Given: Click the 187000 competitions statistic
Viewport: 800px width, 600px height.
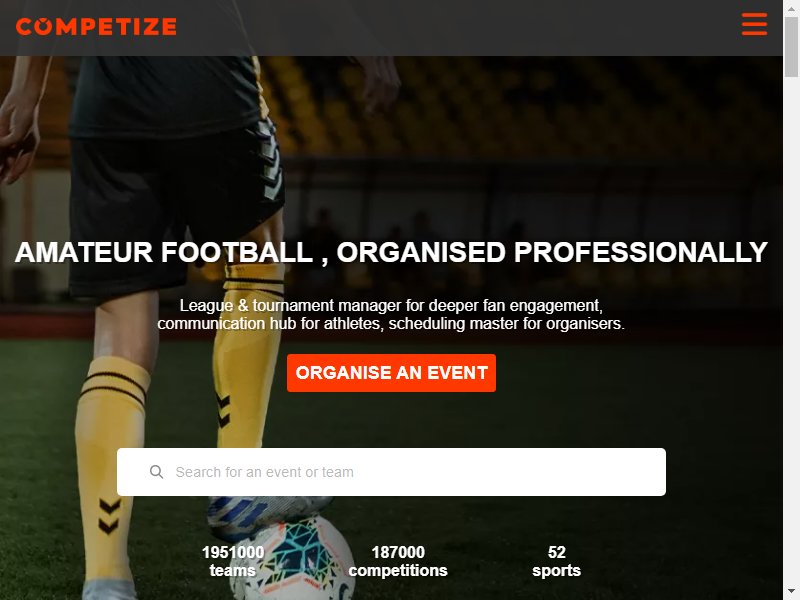Looking at the screenshot, I should pos(398,561).
